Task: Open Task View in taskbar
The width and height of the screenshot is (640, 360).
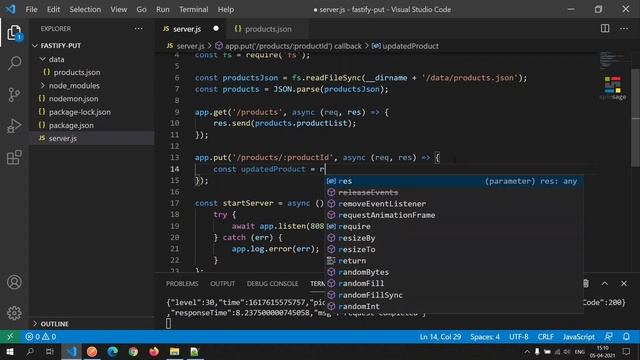Action: [50, 351]
